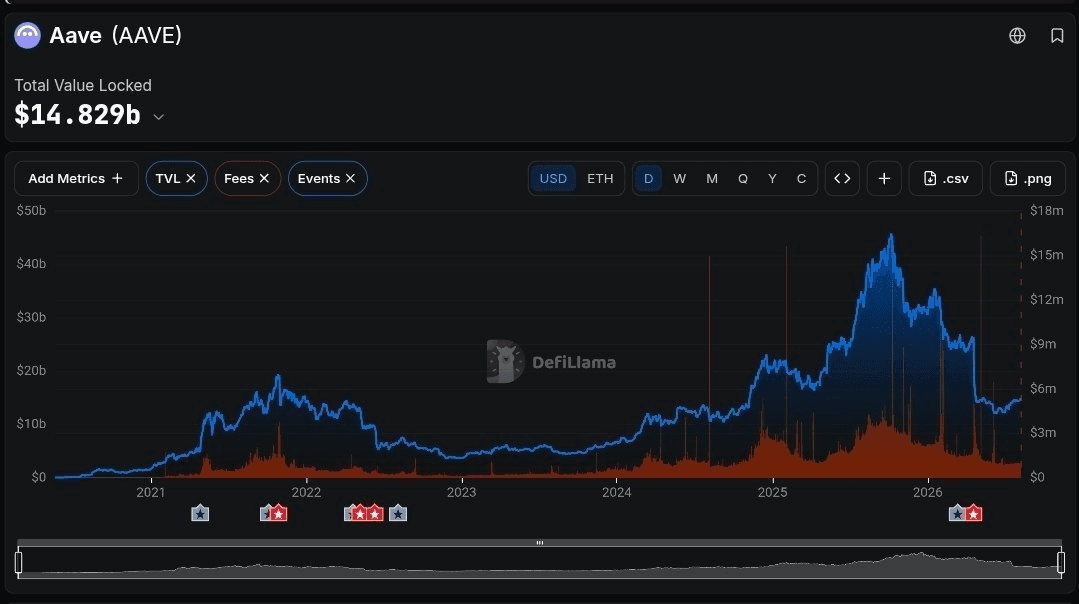Switch chart denomination to USD
Viewport: 1079px width, 604px height.
click(x=553, y=179)
